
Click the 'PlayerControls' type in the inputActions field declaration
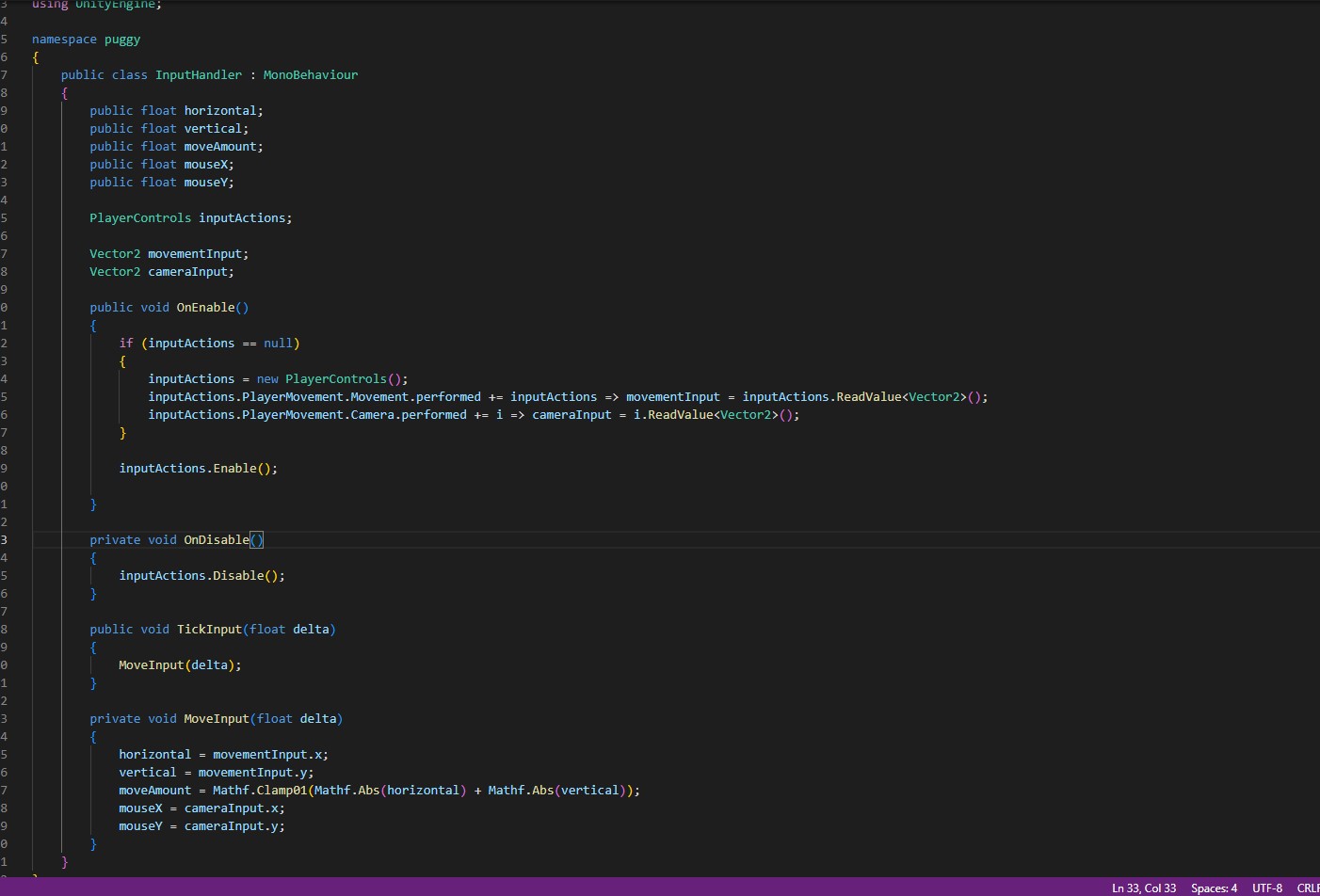coord(140,218)
